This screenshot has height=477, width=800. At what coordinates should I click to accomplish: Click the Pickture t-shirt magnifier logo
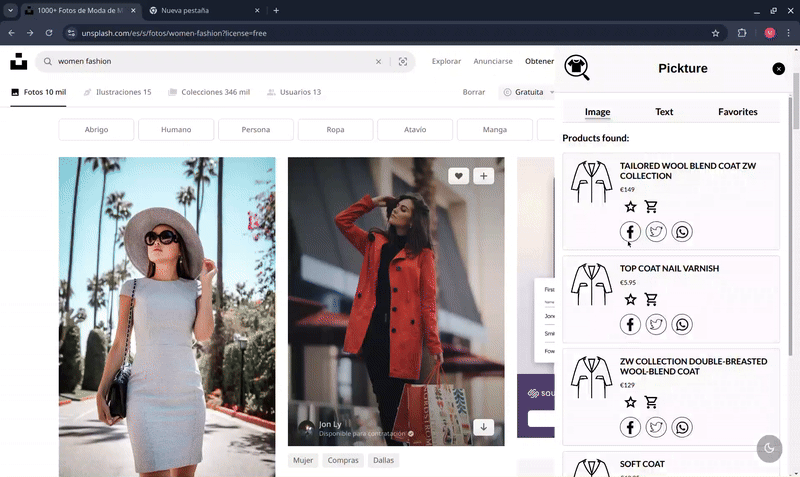tap(577, 68)
